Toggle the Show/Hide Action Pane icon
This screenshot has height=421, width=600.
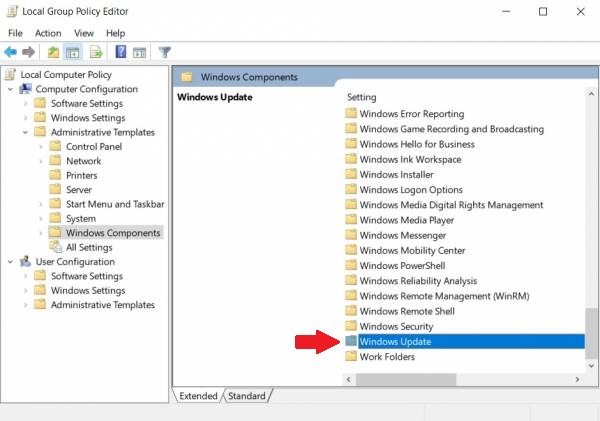click(139, 52)
